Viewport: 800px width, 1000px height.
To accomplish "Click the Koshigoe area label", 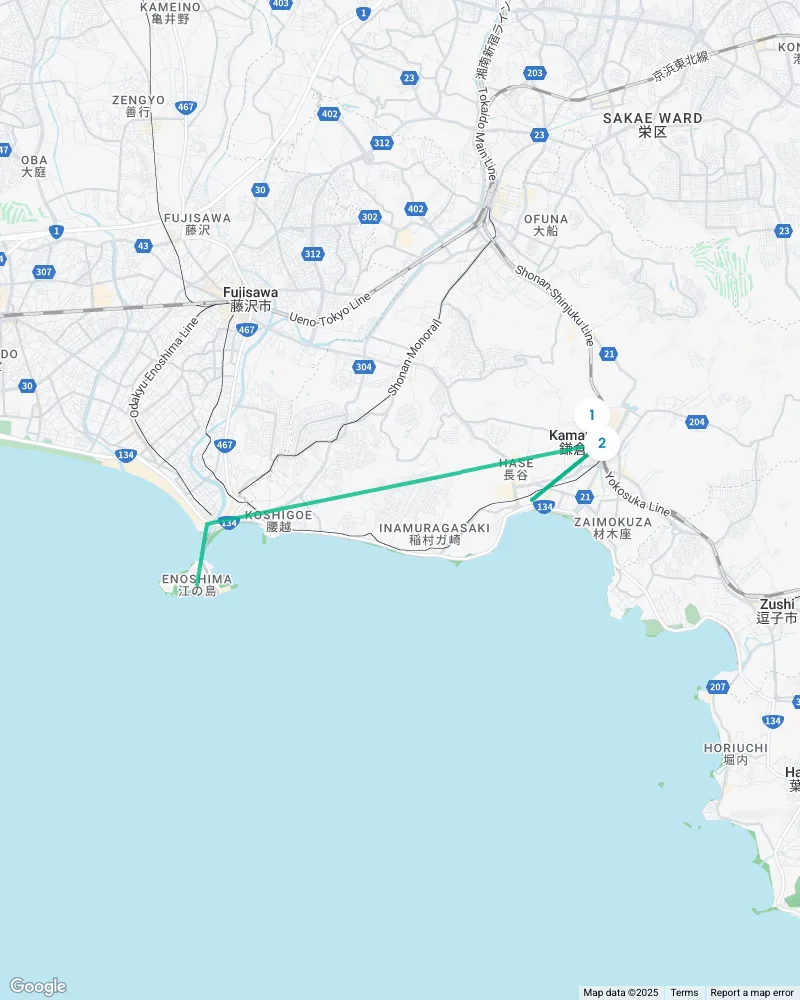I will [279, 521].
